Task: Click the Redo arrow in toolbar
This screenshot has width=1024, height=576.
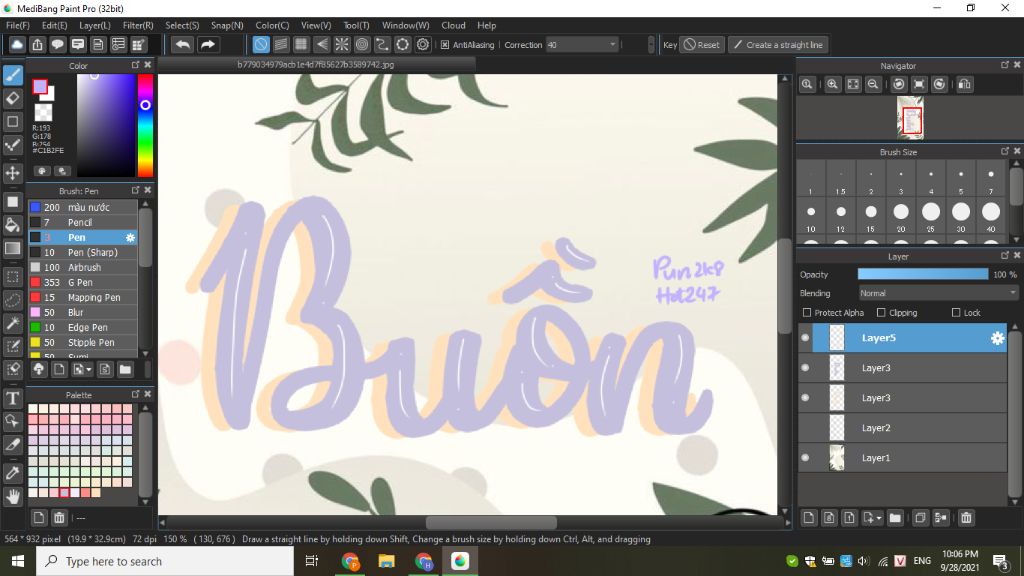Action: (208, 44)
